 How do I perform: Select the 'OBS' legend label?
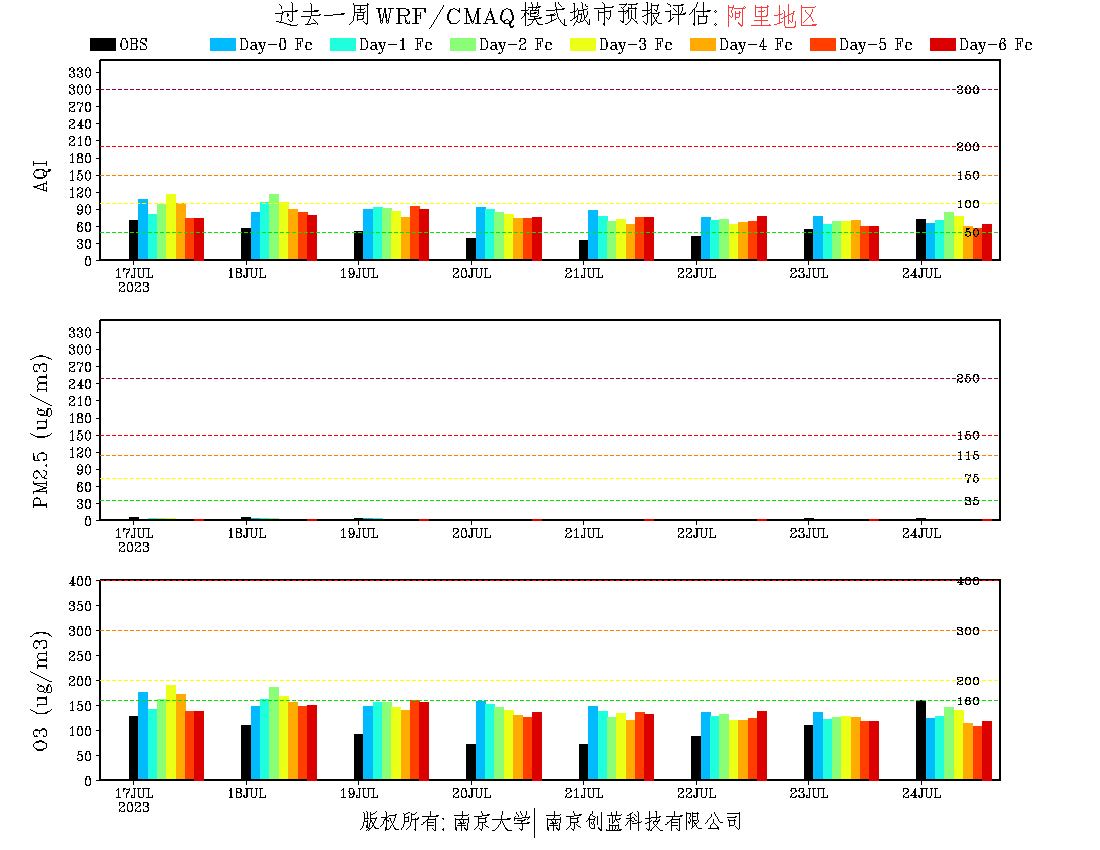click(133, 45)
